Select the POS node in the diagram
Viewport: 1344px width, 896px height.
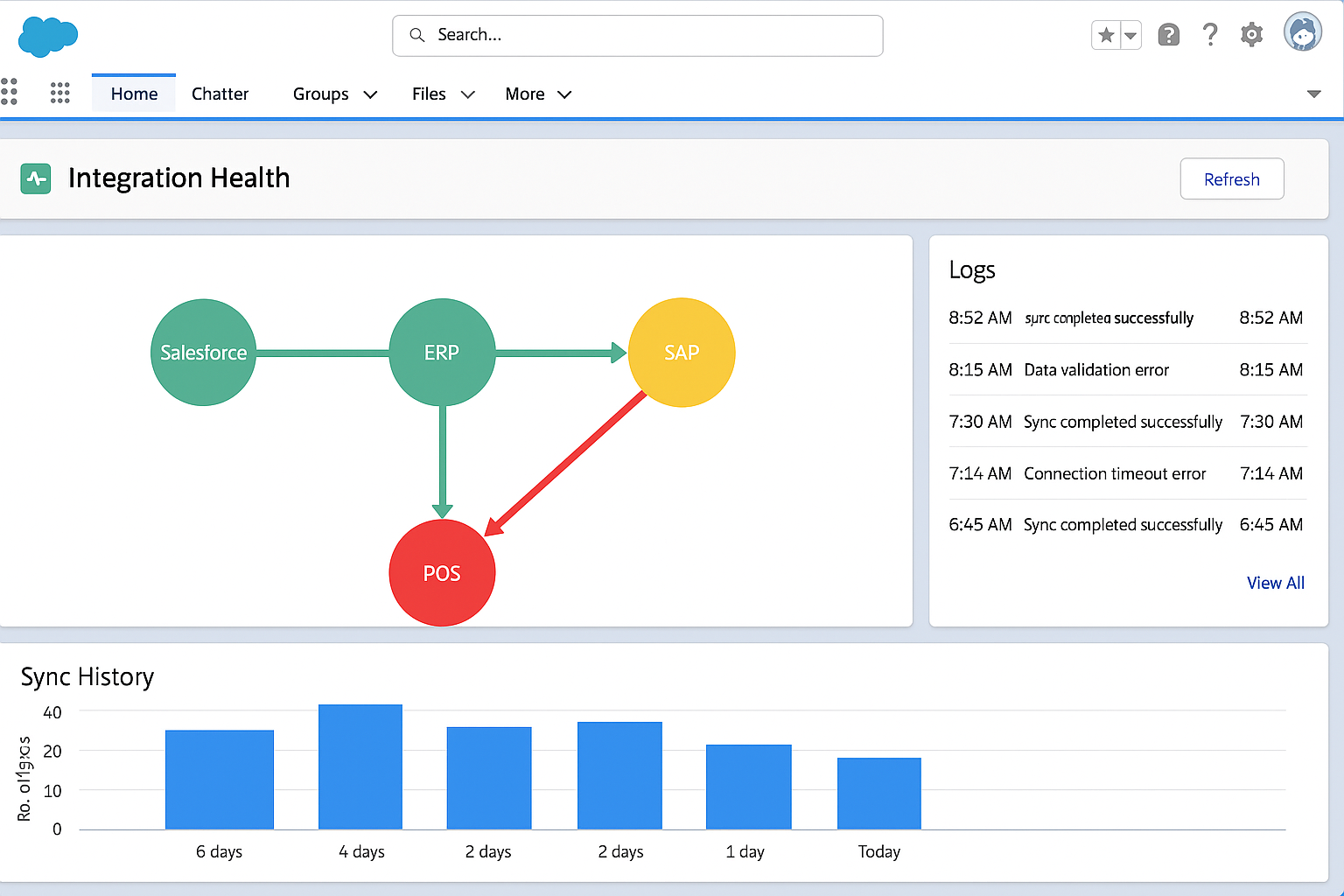coord(442,572)
